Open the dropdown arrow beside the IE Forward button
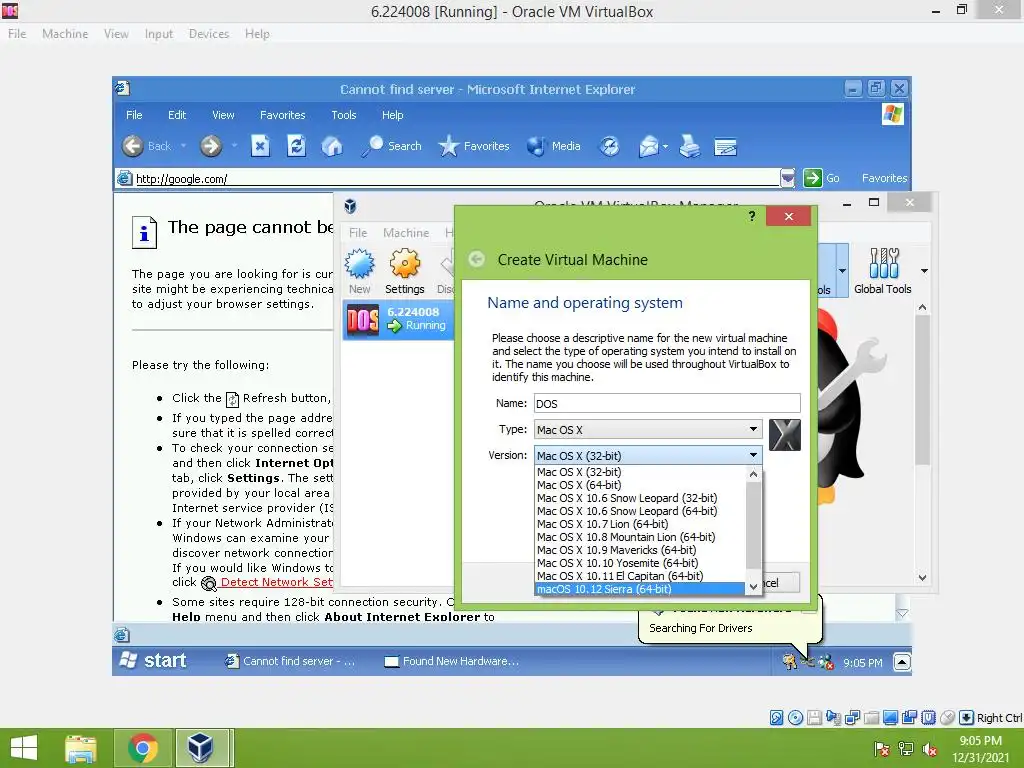This screenshot has width=1024, height=768. point(234,146)
